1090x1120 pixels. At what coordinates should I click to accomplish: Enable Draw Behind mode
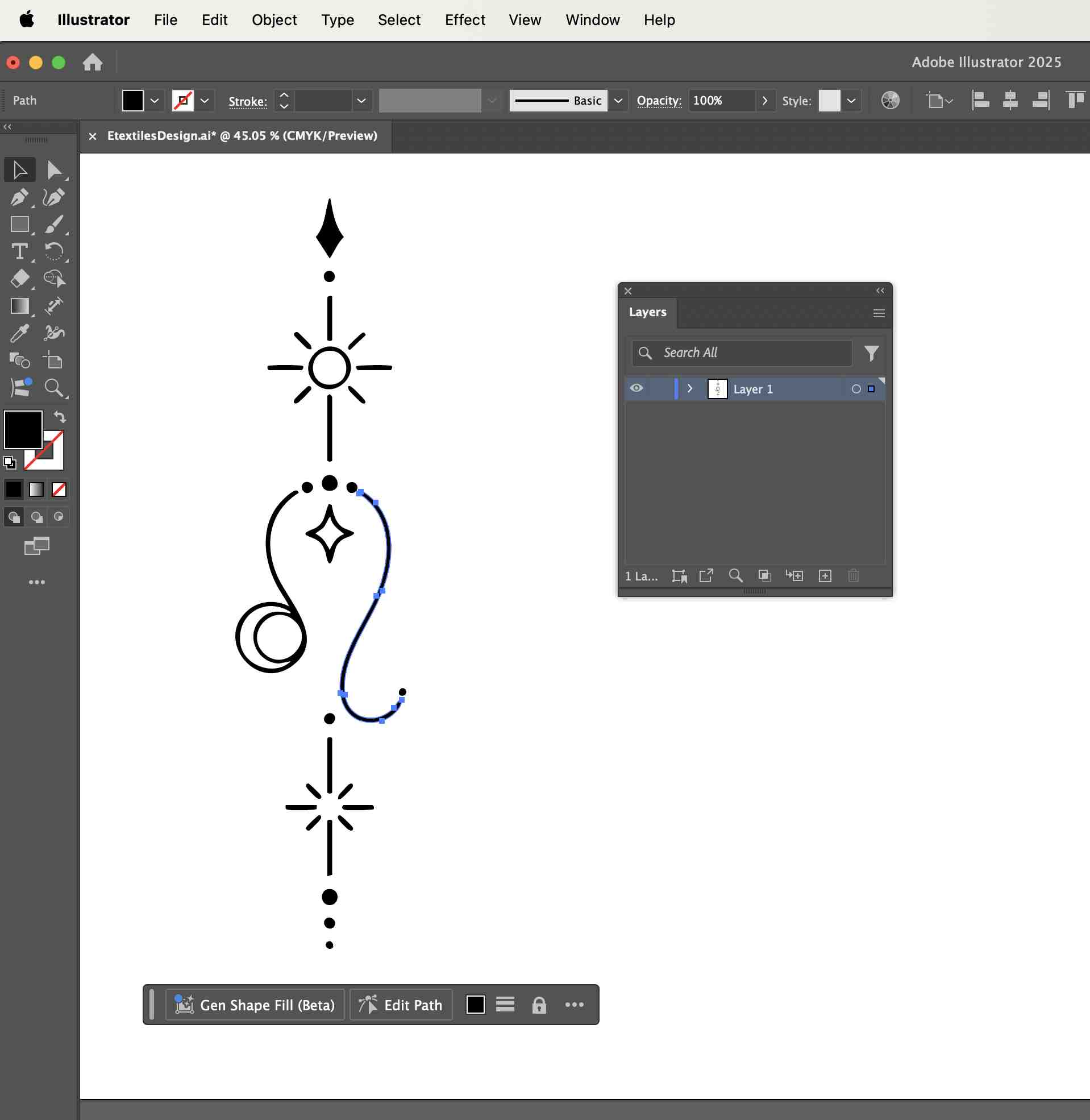(x=36, y=517)
